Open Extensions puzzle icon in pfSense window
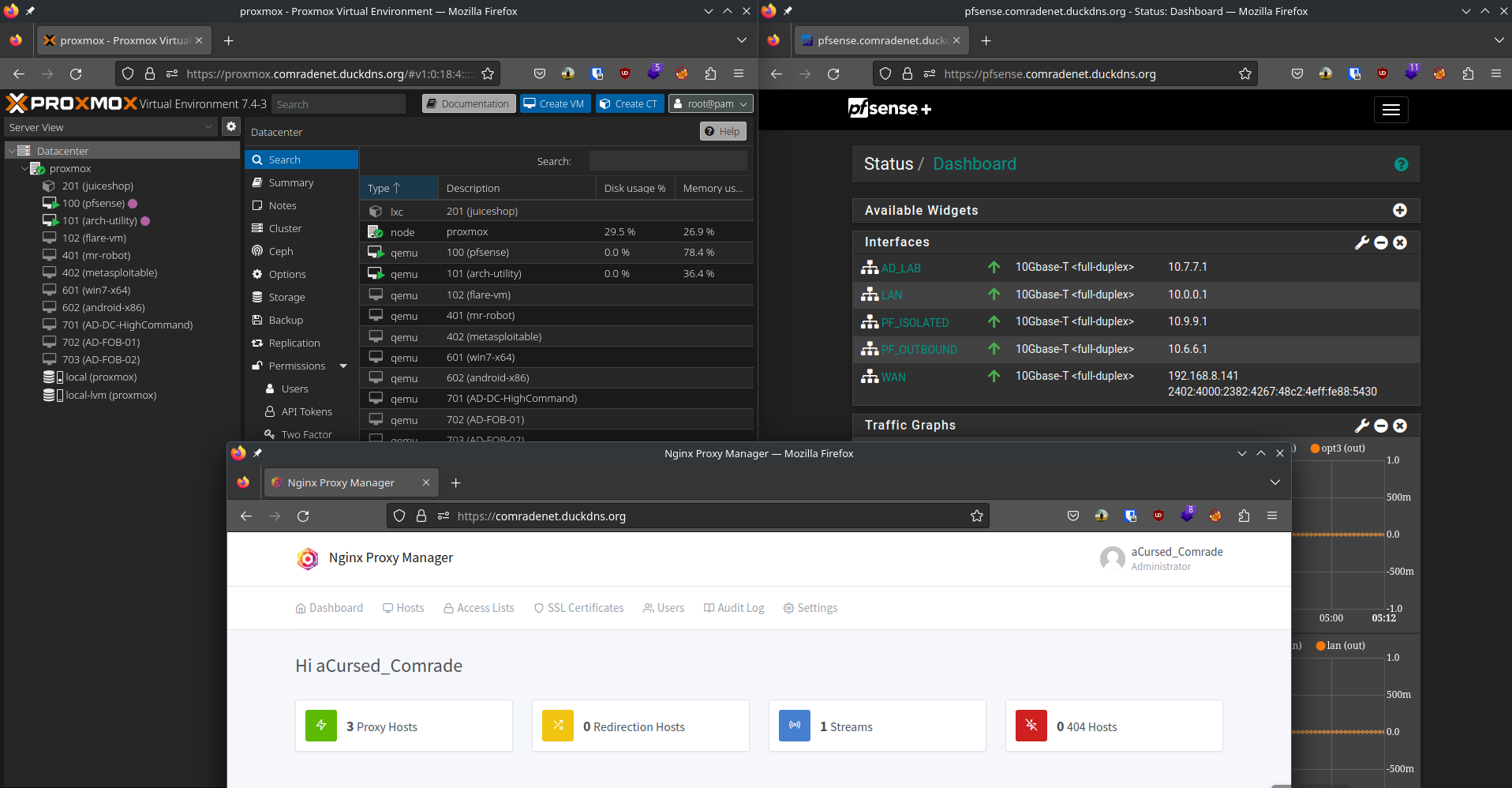1512x788 pixels. tap(1468, 73)
